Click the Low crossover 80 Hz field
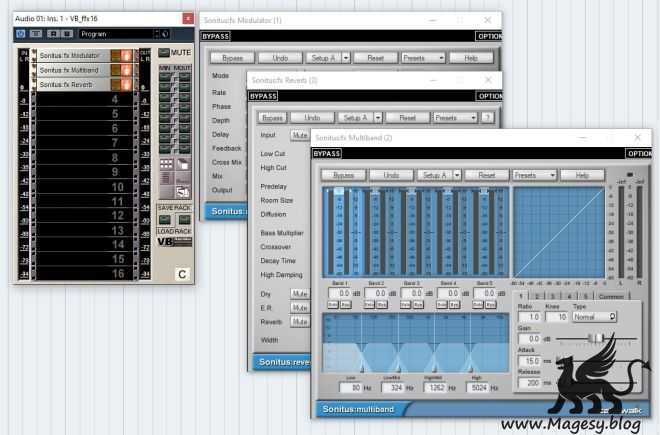Viewport: 660px width, 435px height. point(350,388)
